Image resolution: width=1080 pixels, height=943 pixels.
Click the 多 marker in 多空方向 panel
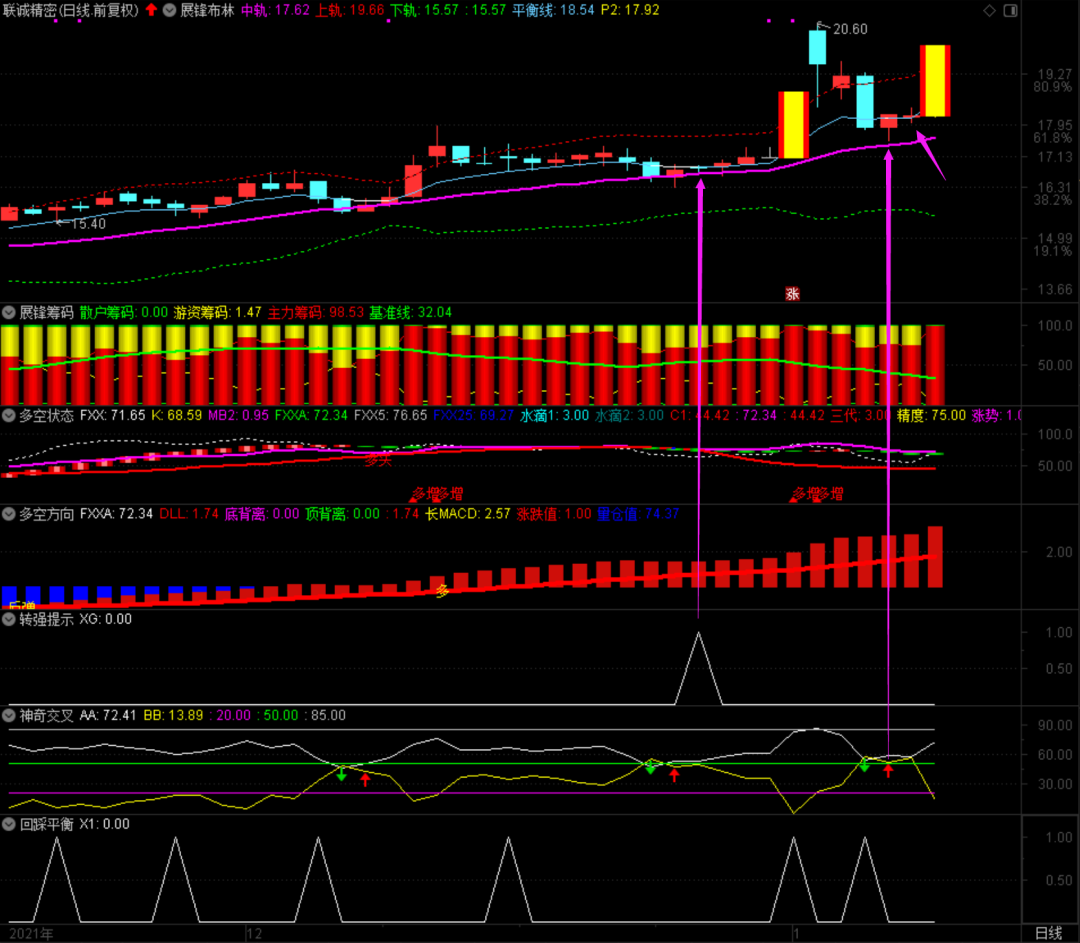click(442, 590)
